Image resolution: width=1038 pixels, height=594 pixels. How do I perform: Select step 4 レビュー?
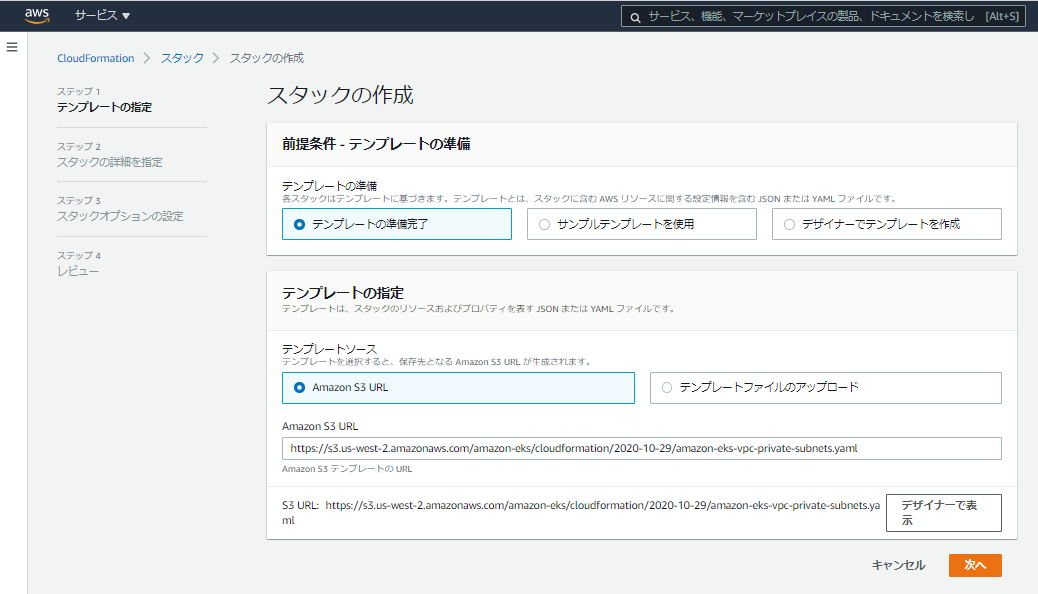click(78, 272)
